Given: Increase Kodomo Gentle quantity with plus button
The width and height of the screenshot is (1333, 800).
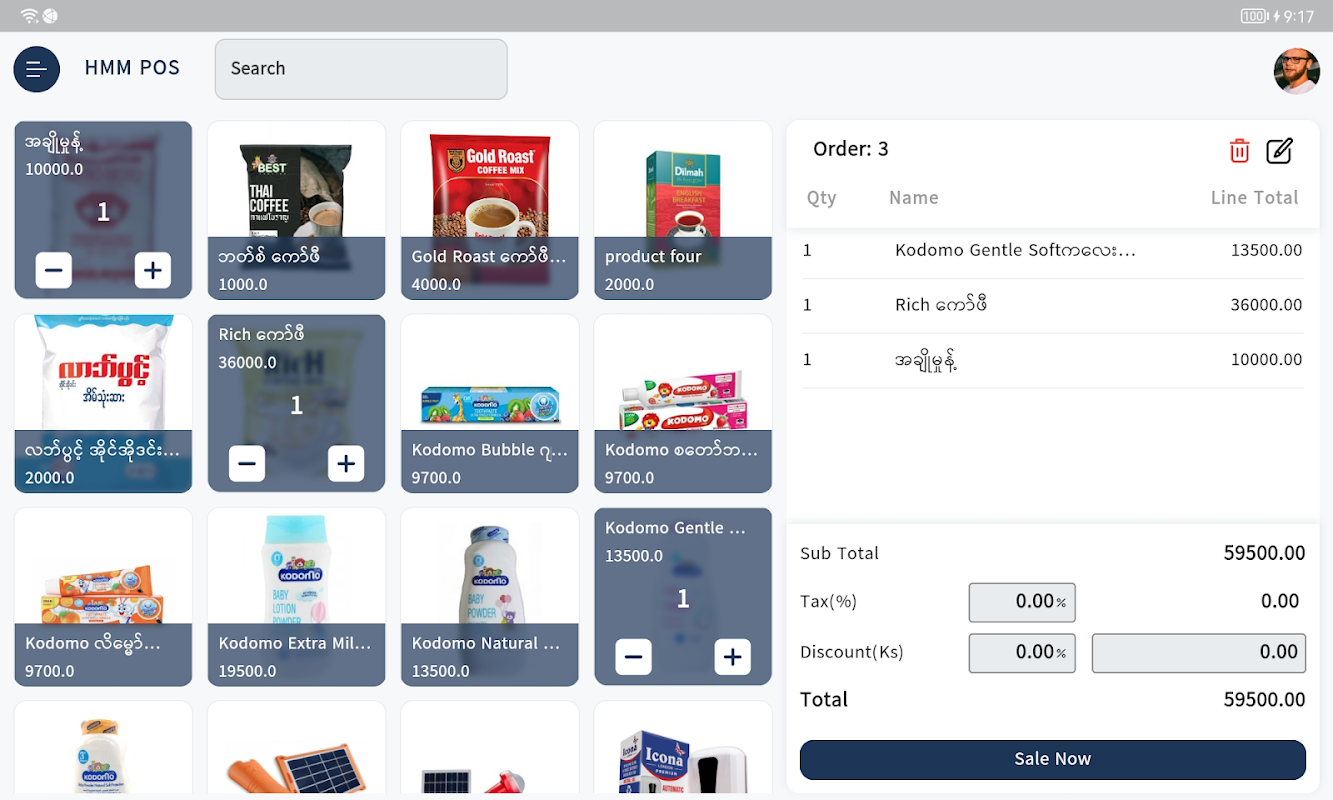Looking at the screenshot, I should (732, 657).
